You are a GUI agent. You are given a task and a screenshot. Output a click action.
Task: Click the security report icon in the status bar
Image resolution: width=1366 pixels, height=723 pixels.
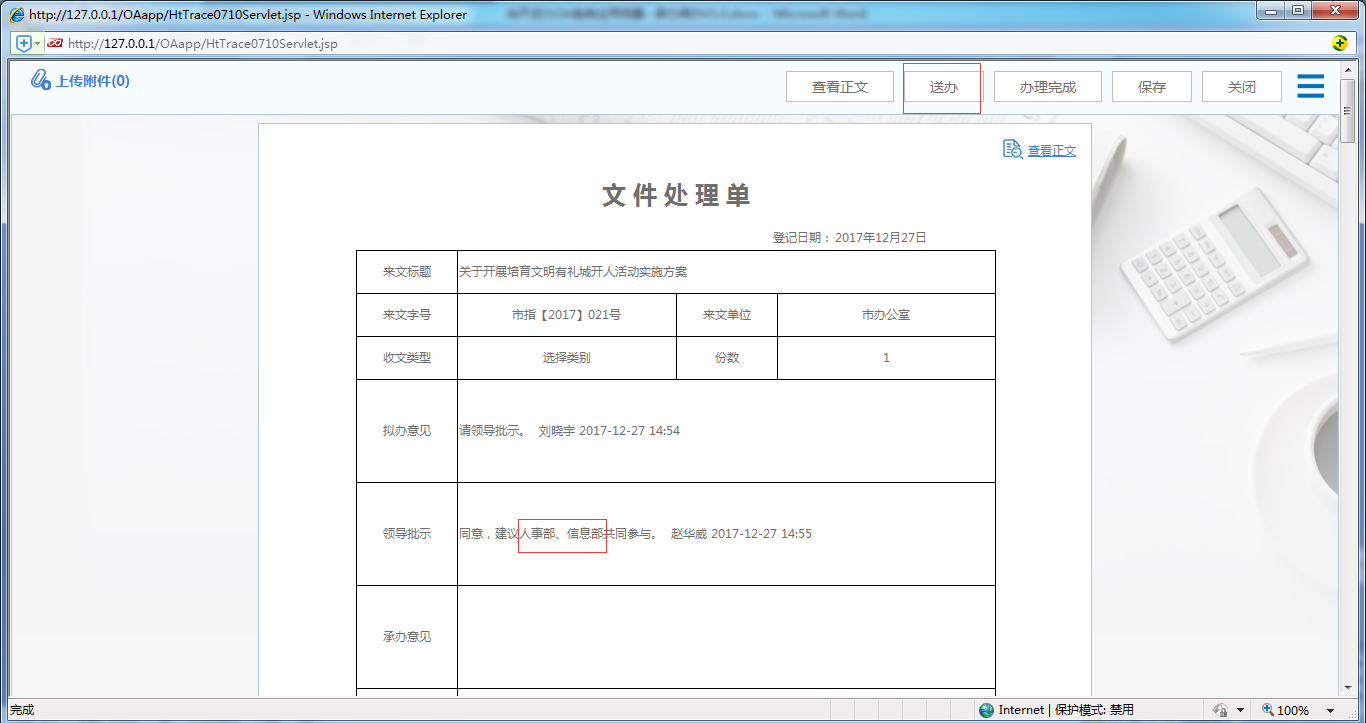[x=1222, y=710]
